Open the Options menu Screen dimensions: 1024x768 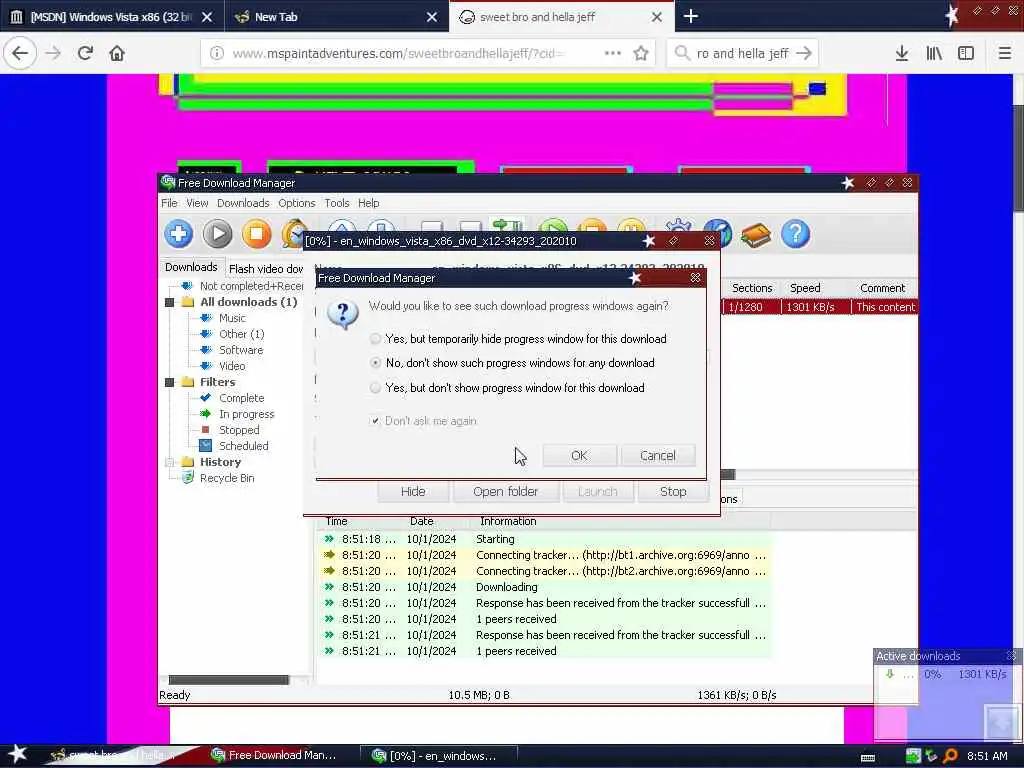[x=296, y=203]
